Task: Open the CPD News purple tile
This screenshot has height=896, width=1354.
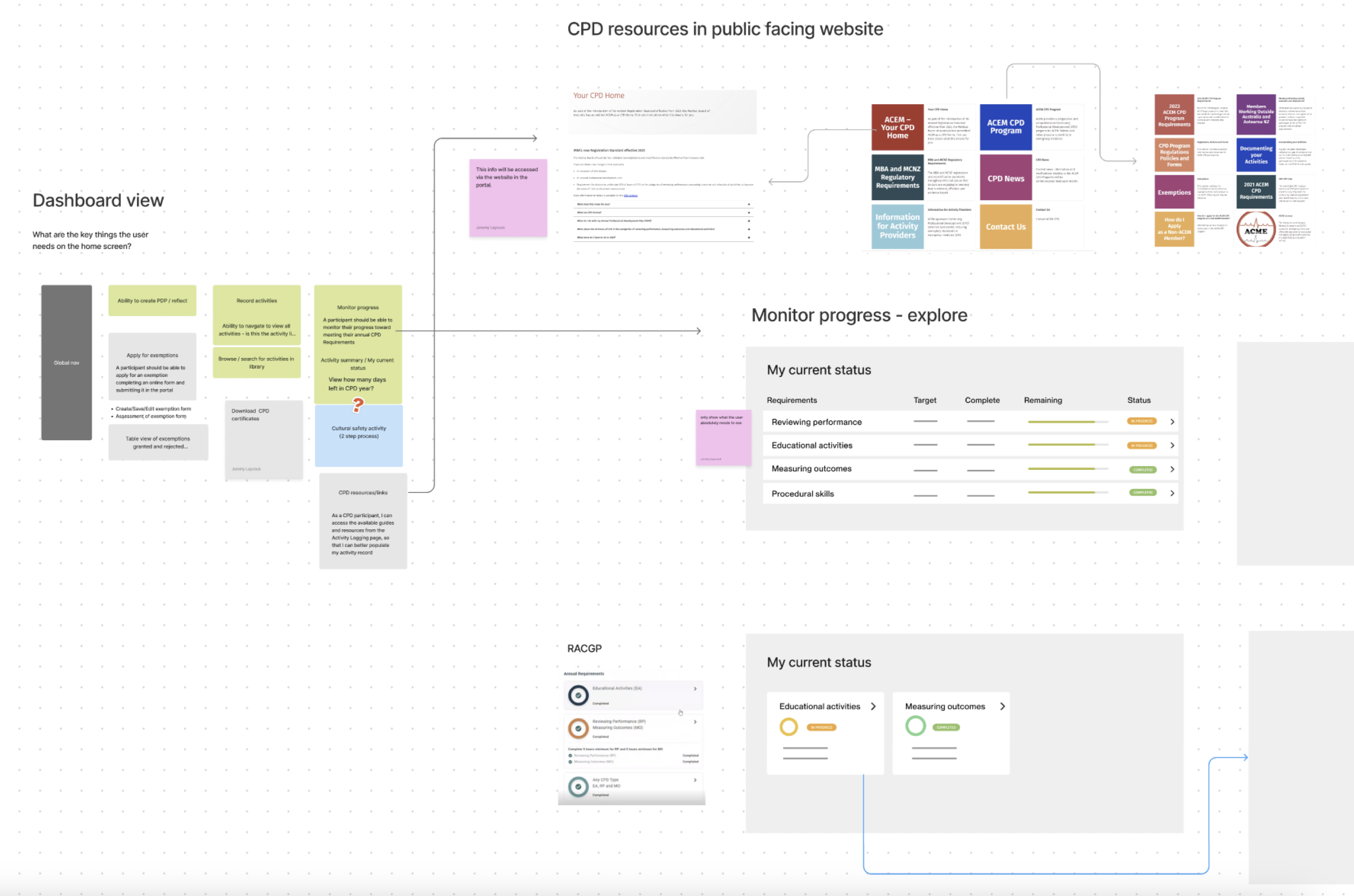Action: 1006,178
